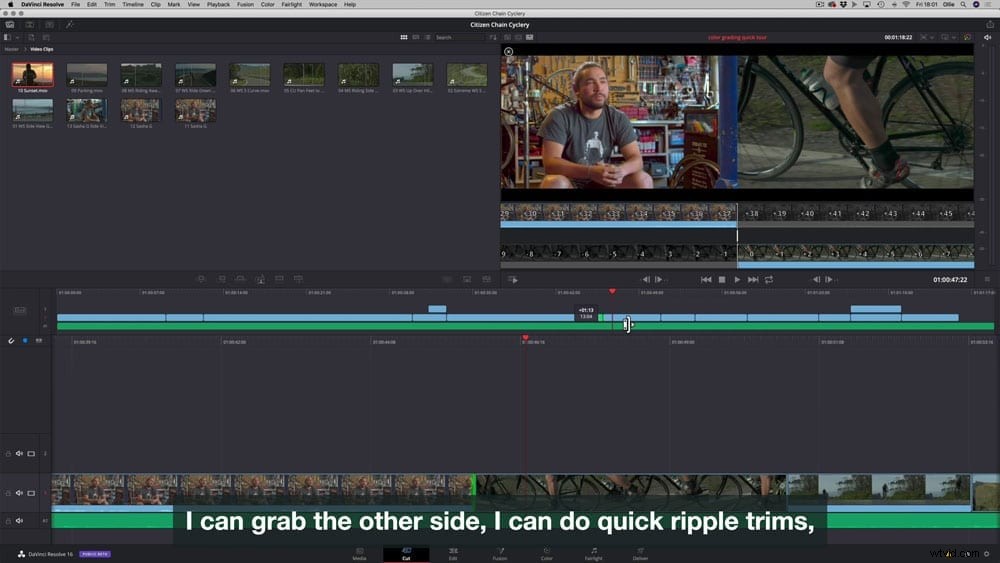1000x563 pixels.
Task: Switch to the Deliver page
Action: (640, 553)
